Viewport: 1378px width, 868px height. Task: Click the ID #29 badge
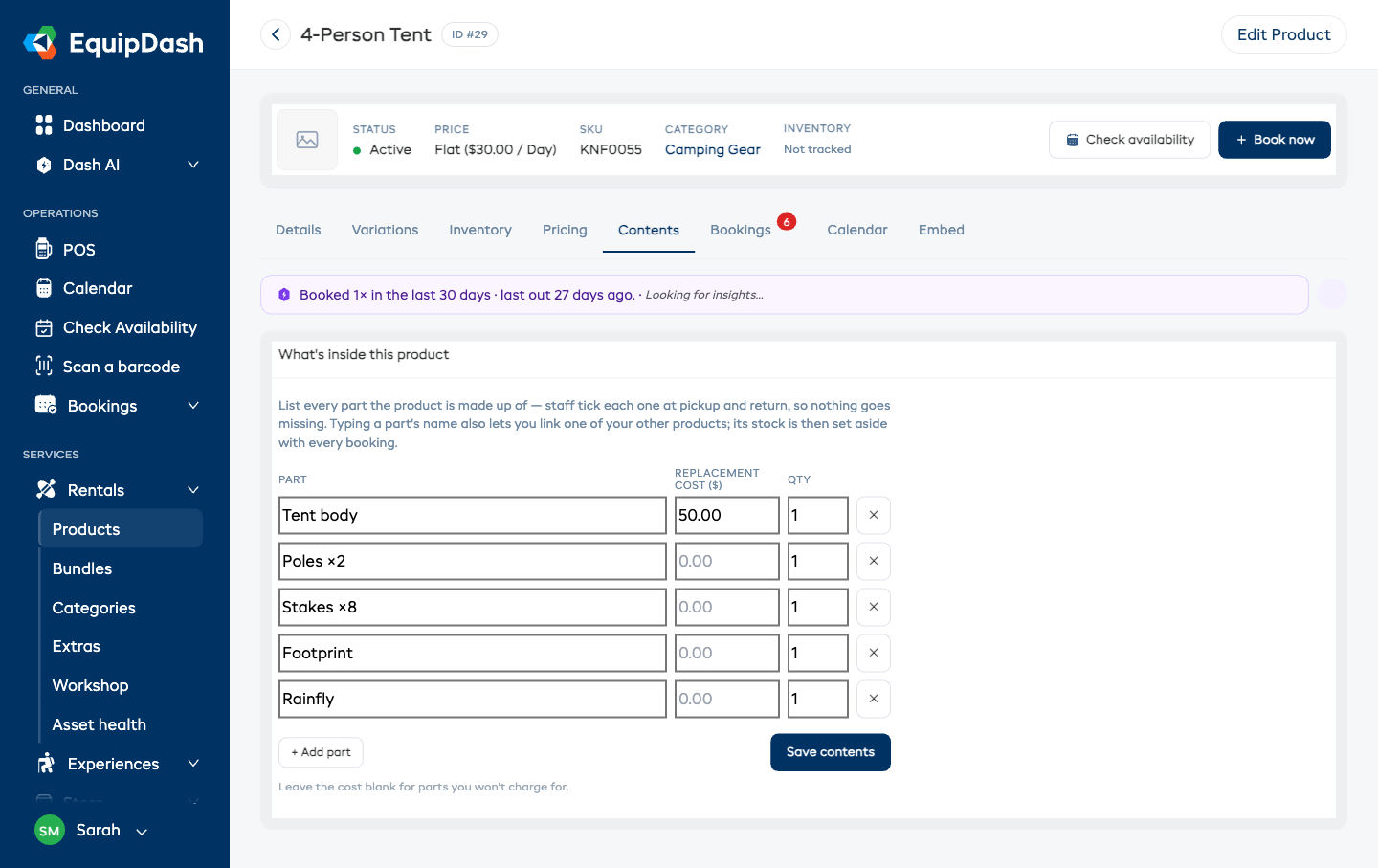pyautogui.click(x=470, y=34)
